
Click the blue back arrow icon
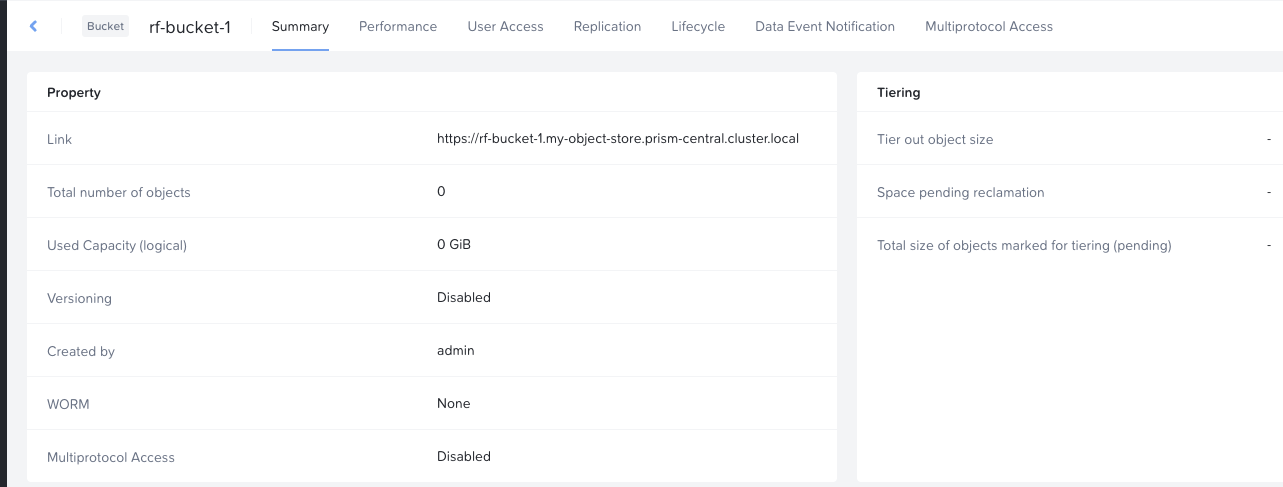pyautogui.click(x=33, y=26)
